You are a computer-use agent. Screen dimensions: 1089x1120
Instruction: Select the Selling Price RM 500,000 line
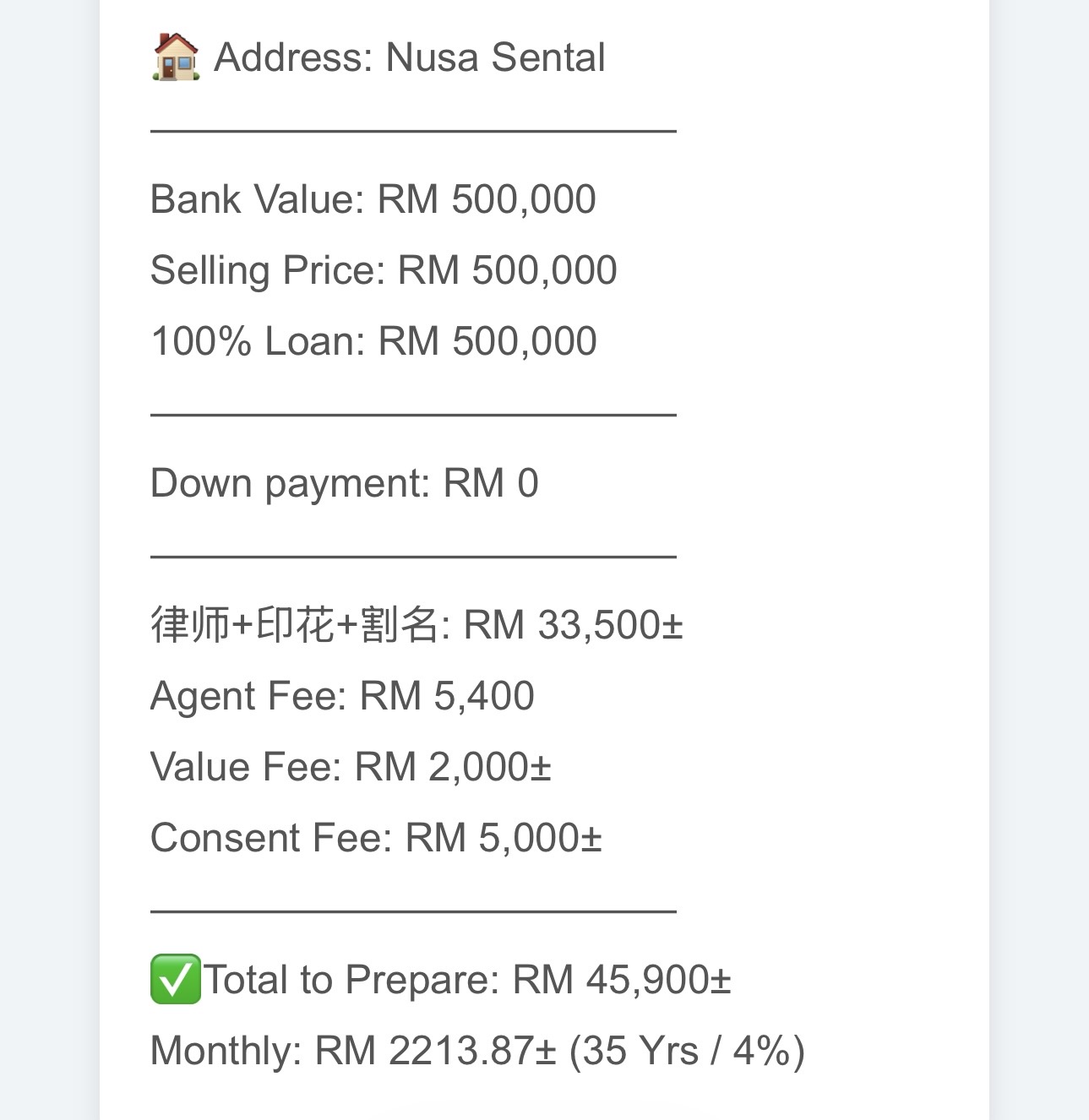383,271
